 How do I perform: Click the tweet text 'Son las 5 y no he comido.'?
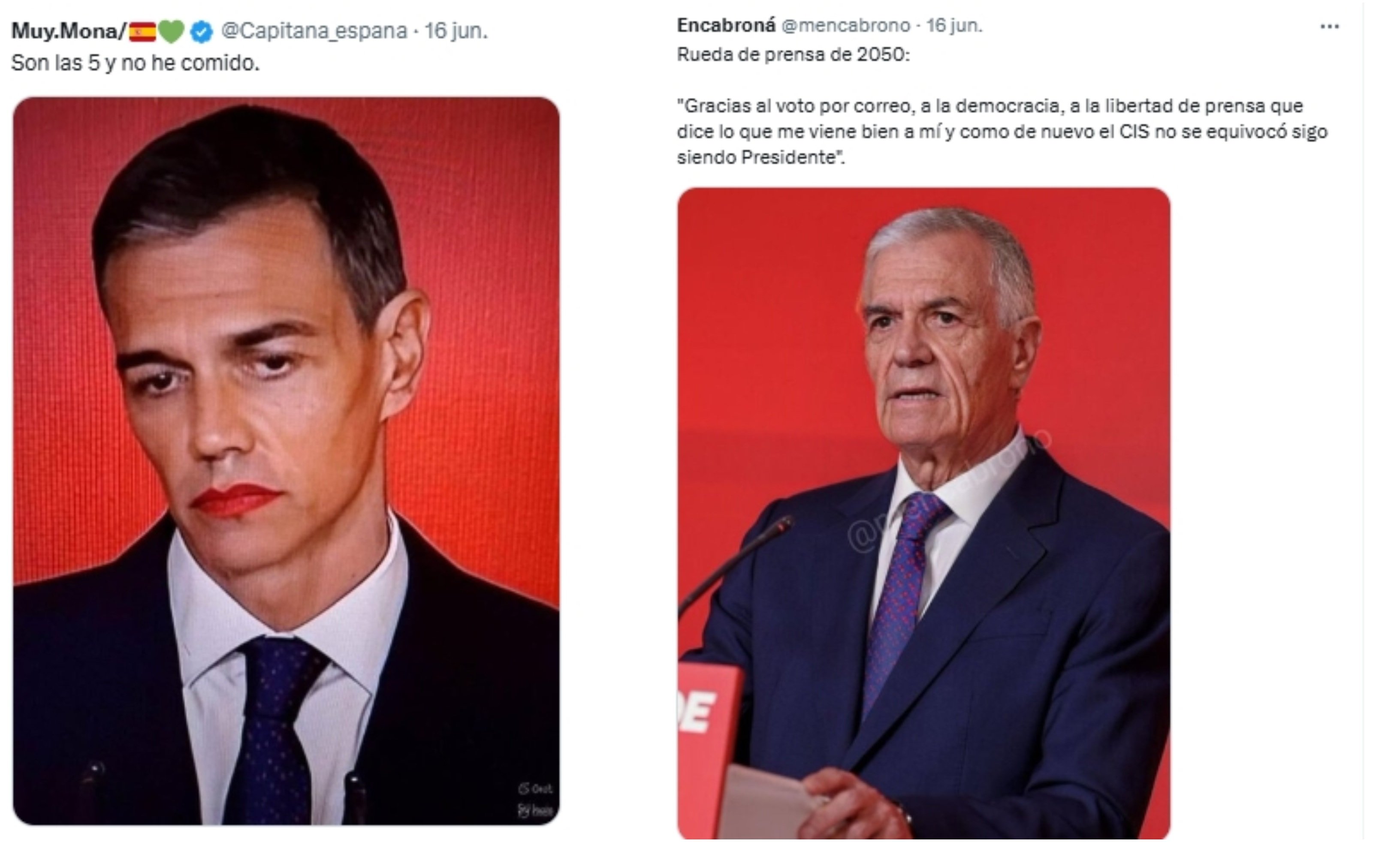(x=135, y=63)
